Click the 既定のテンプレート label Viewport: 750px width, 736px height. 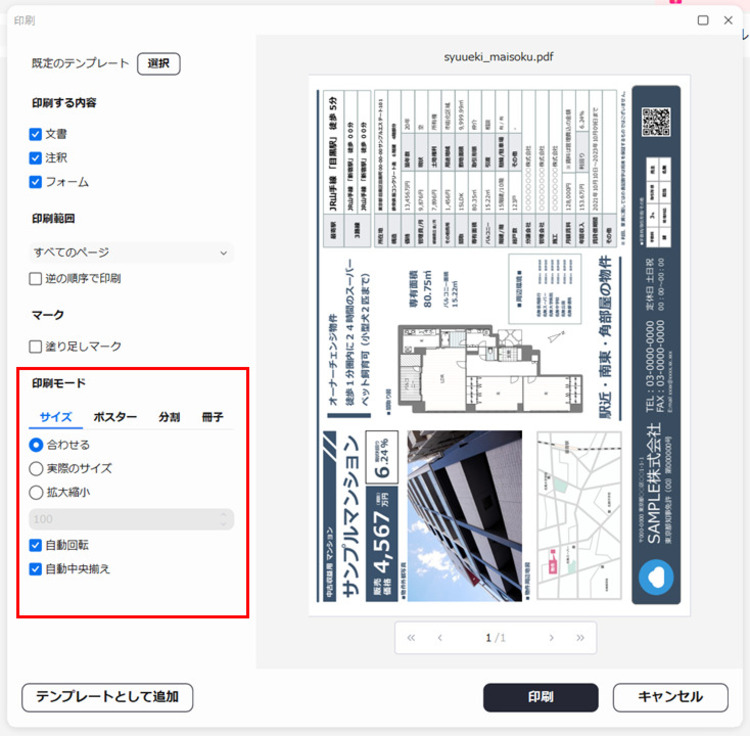pyautogui.click(x=80, y=64)
